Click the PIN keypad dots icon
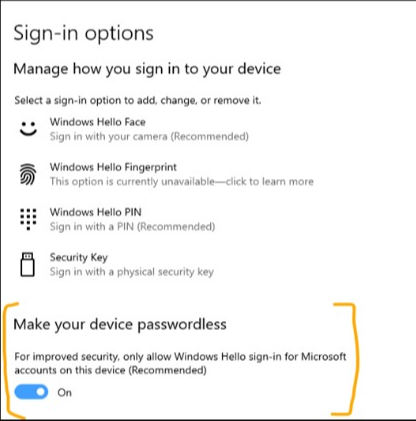Viewport: 416px width, 421px height. [x=28, y=219]
